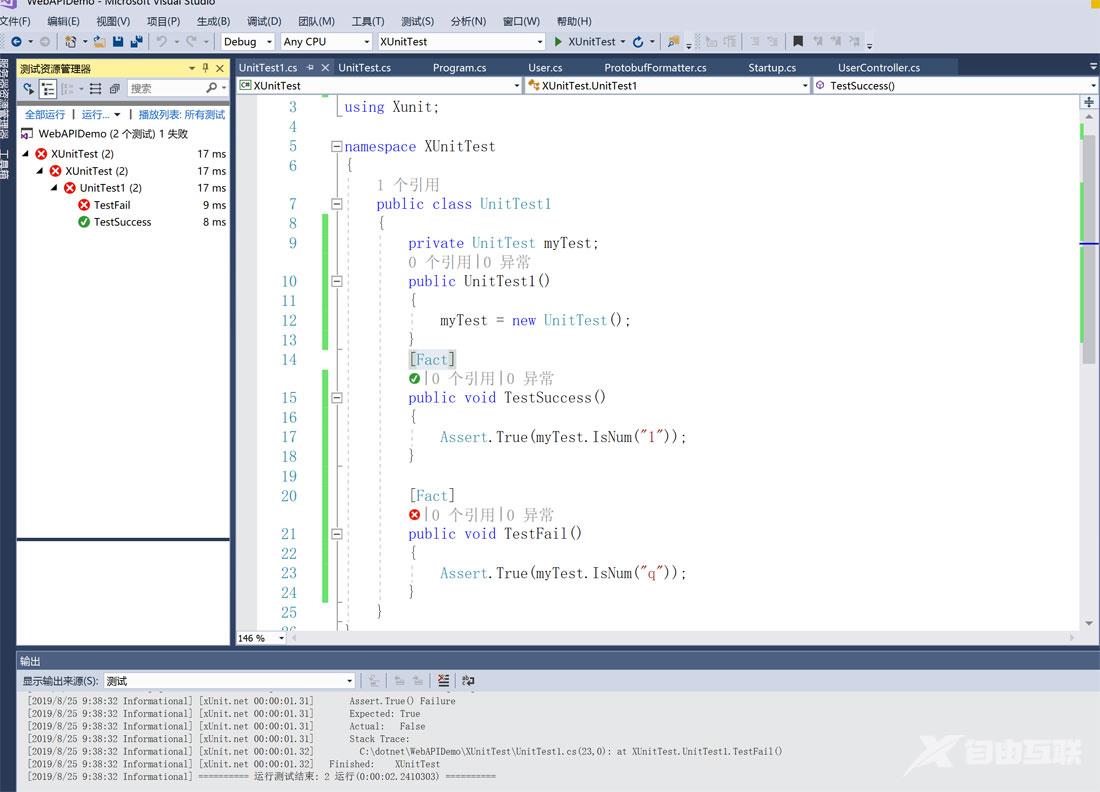Click the editor vertical scrollbar track
This screenshot has width=1100, height=792.
pos(1089,480)
